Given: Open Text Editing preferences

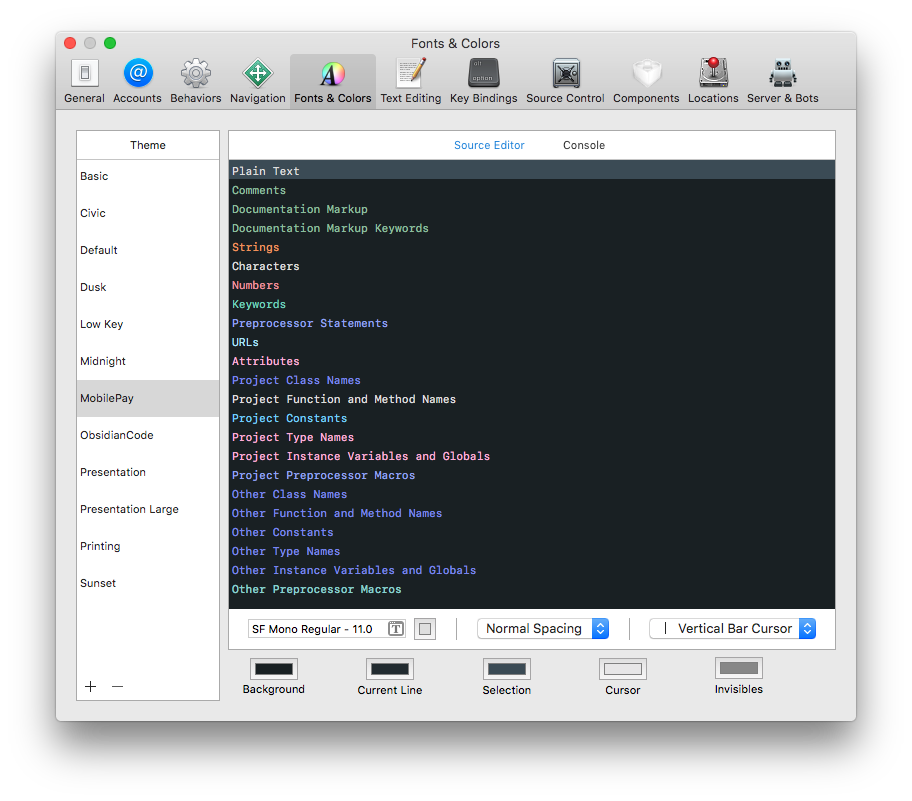Looking at the screenshot, I should point(411,81).
